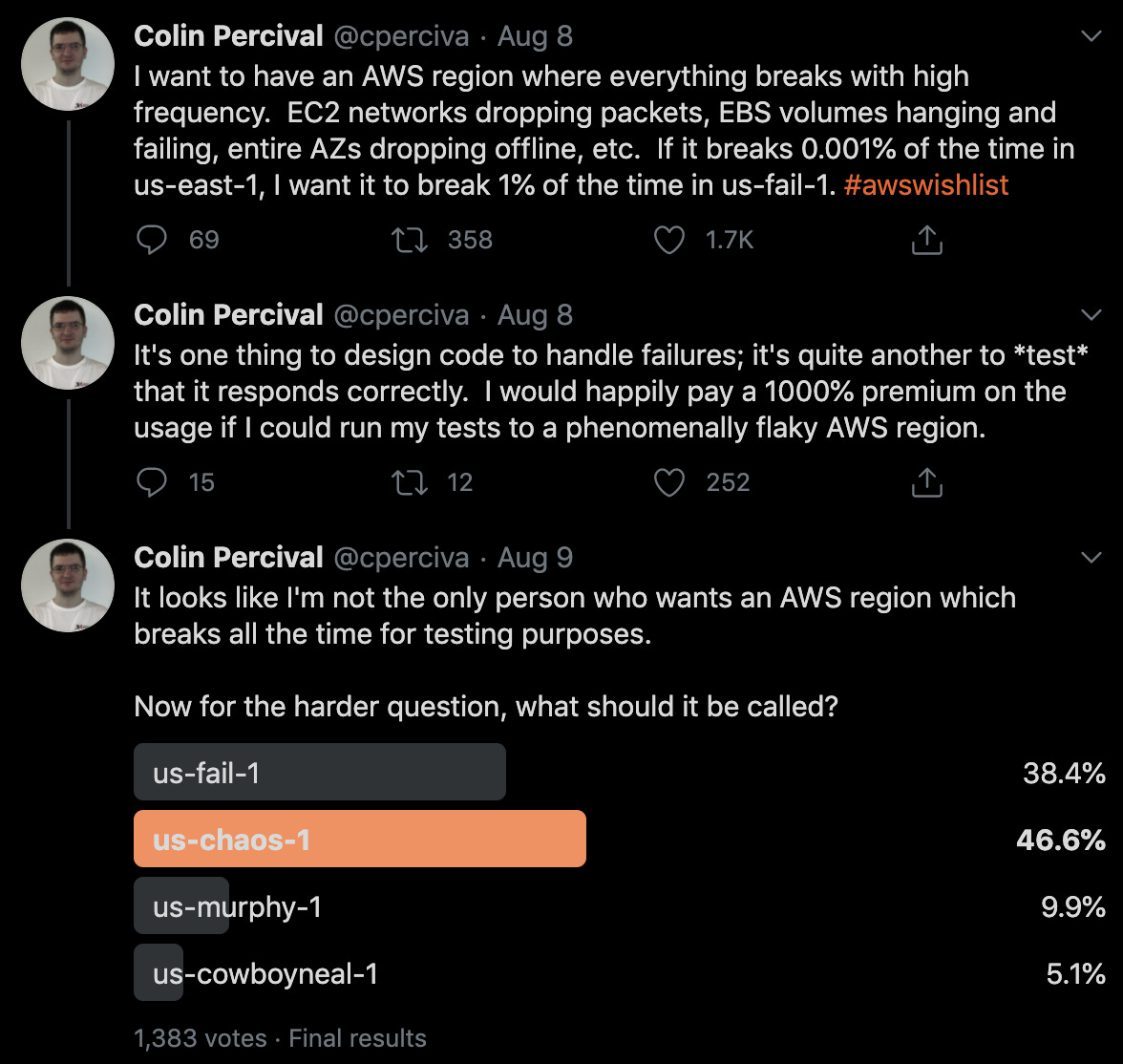Share the flaky AWS region tweet
This screenshot has width=1123, height=1064.
click(x=926, y=482)
